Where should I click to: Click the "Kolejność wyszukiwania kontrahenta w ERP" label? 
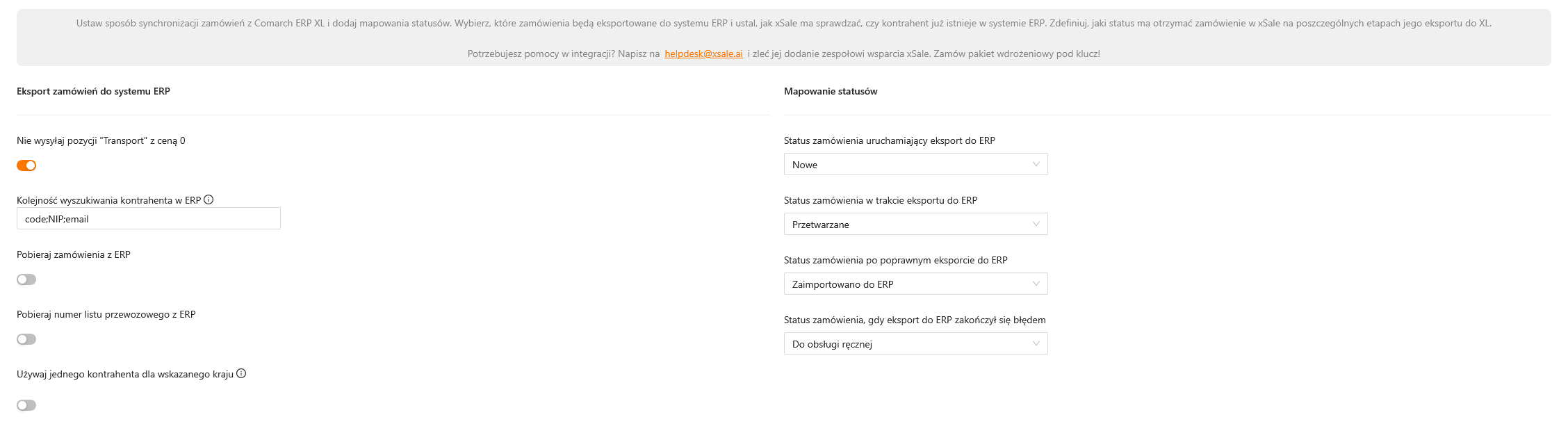(x=108, y=200)
